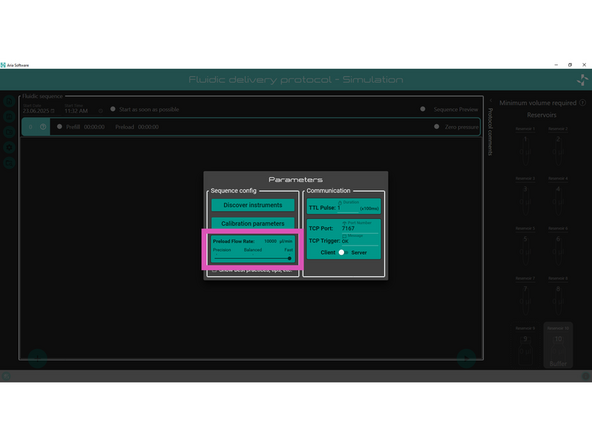Enable the Sequence Preview toggle

pos(422,109)
